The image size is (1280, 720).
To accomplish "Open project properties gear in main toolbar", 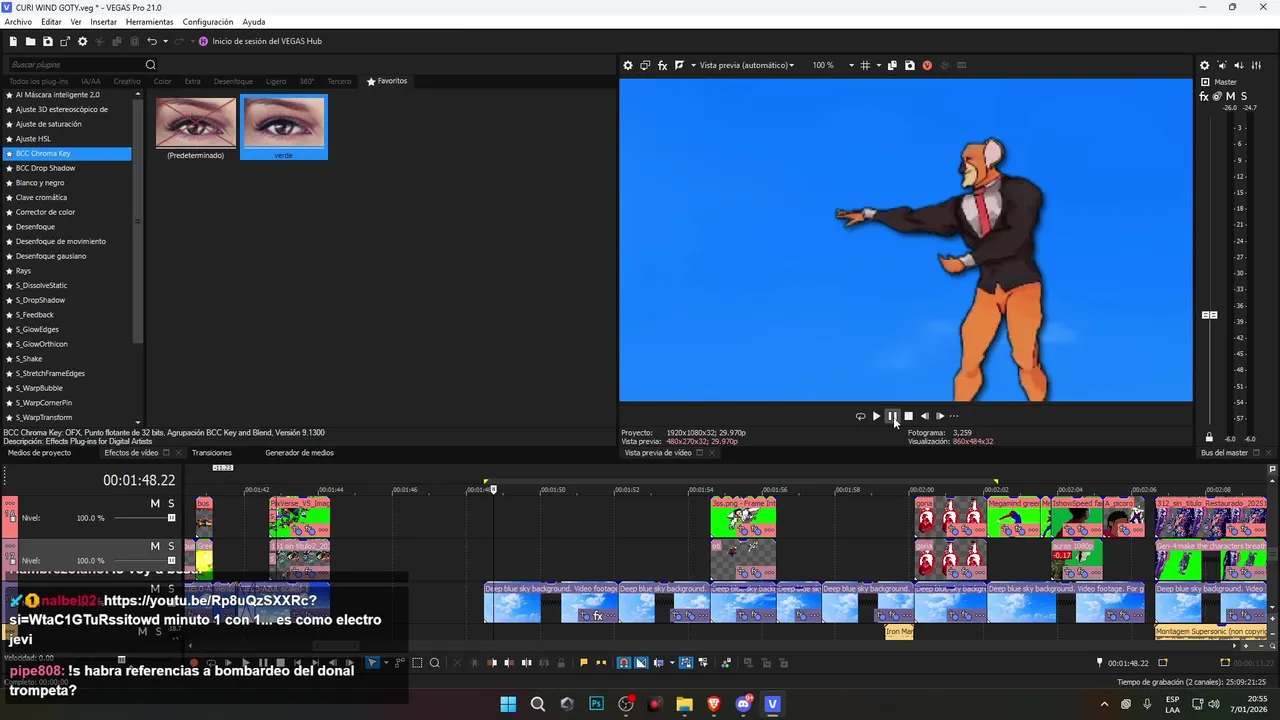I will coord(83,41).
